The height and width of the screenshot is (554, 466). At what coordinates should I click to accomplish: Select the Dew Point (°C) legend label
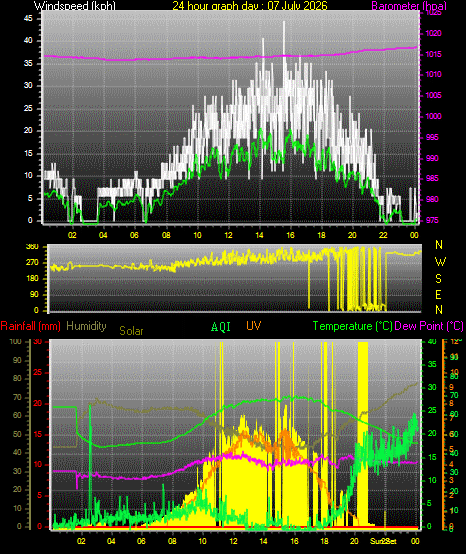(429, 326)
